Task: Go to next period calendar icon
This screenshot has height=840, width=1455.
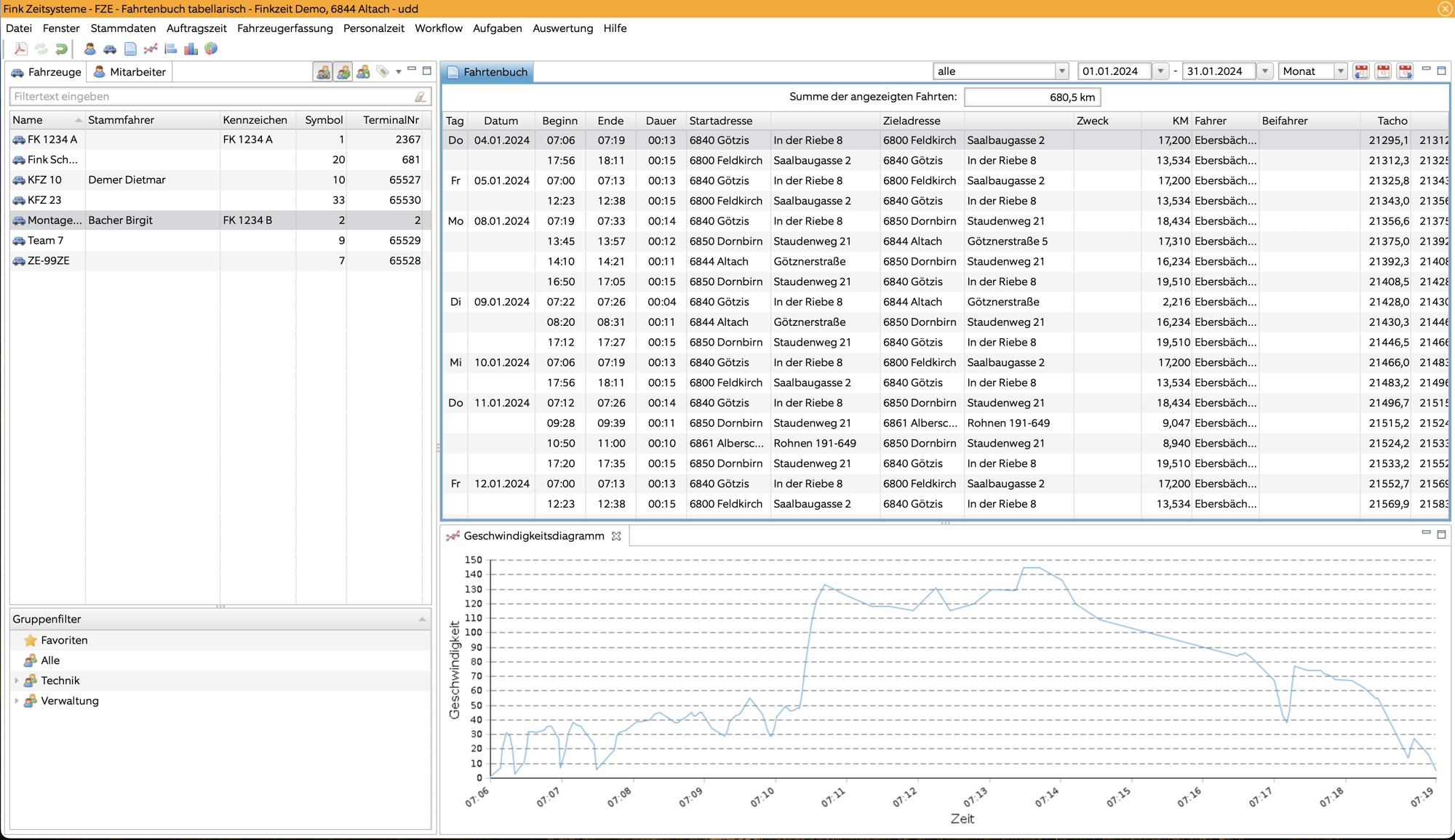Action: pyautogui.click(x=1405, y=71)
